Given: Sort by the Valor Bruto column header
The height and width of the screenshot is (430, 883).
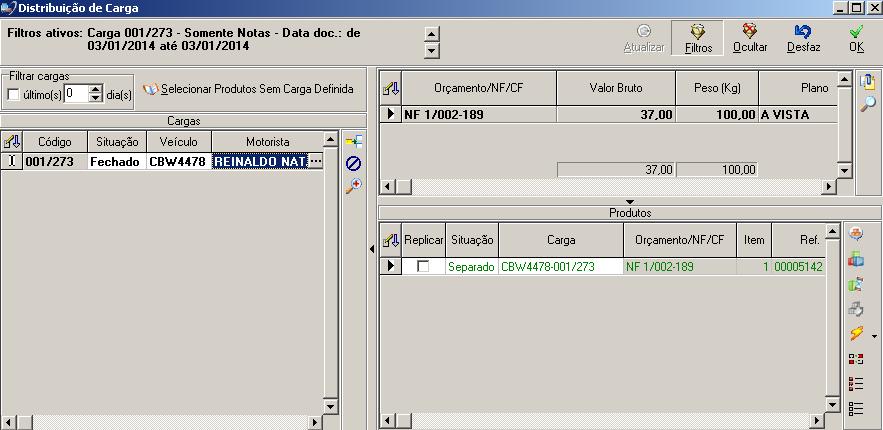Looking at the screenshot, I should [x=616, y=88].
